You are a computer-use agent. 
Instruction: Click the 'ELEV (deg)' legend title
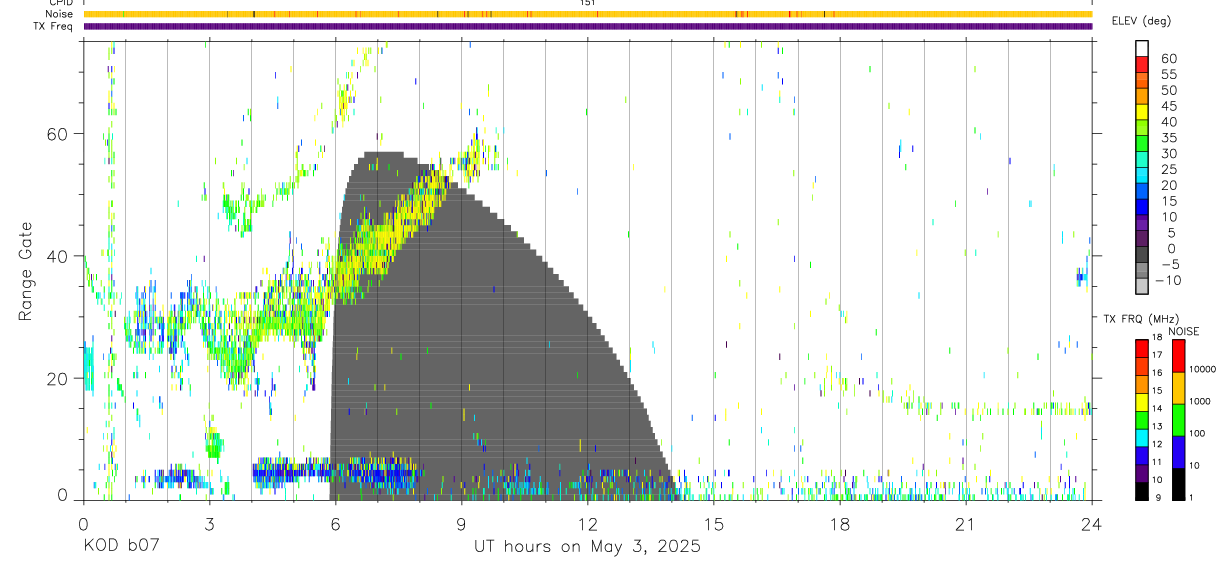coord(1141,21)
